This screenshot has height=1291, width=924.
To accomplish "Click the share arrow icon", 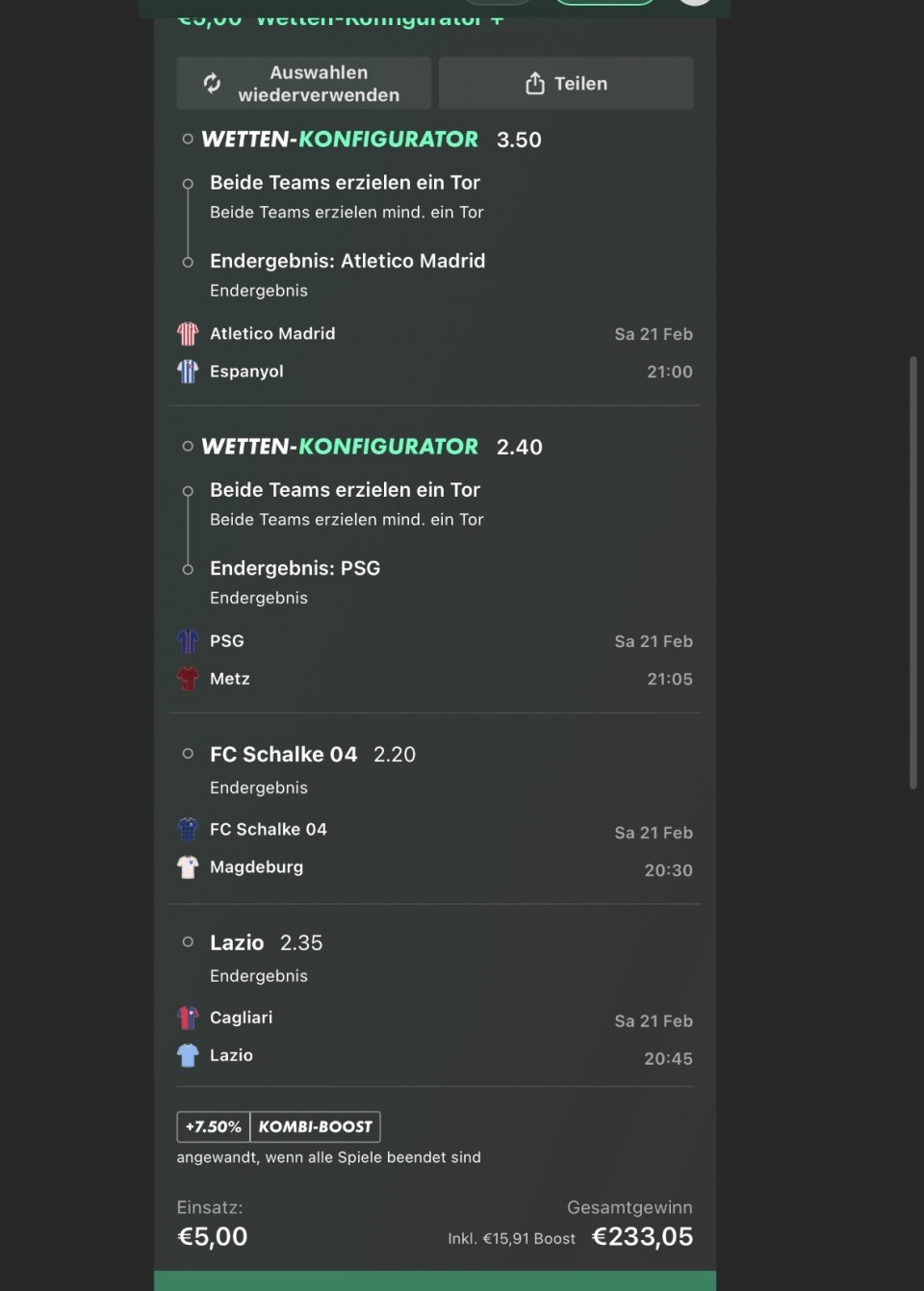I will [535, 84].
